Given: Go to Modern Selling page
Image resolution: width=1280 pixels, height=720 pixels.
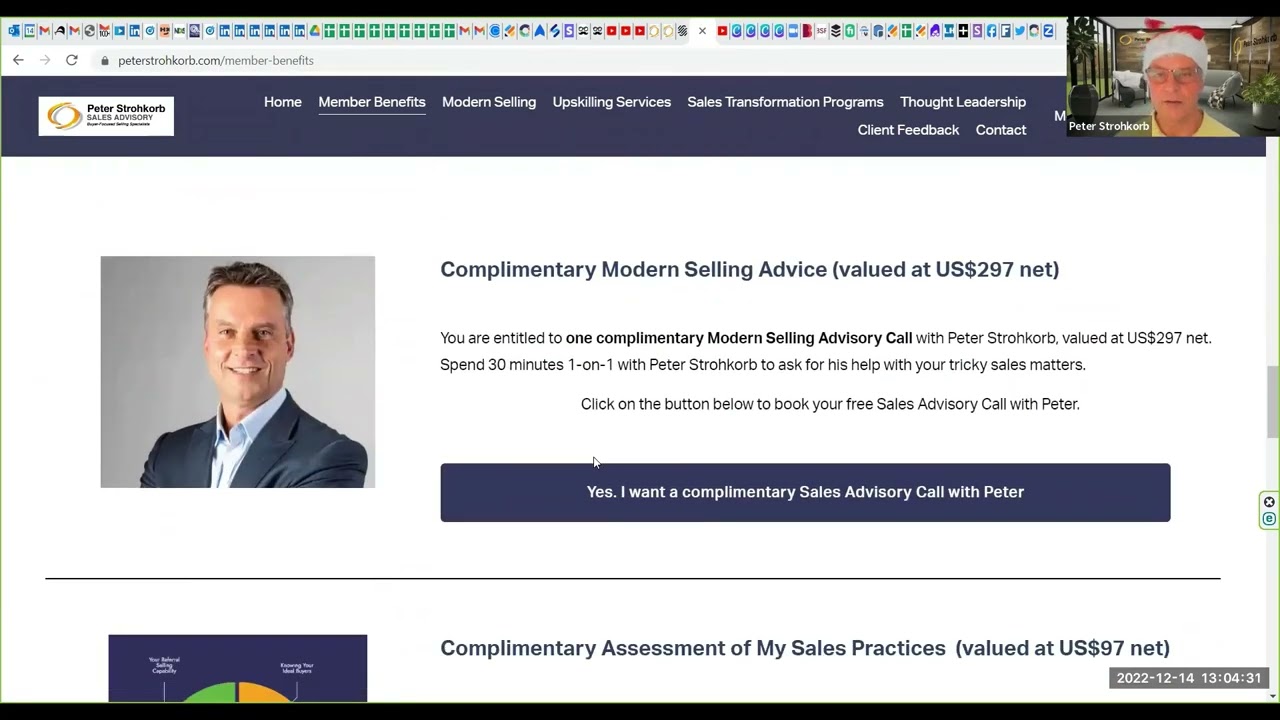Looking at the screenshot, I should pos(489,102).
